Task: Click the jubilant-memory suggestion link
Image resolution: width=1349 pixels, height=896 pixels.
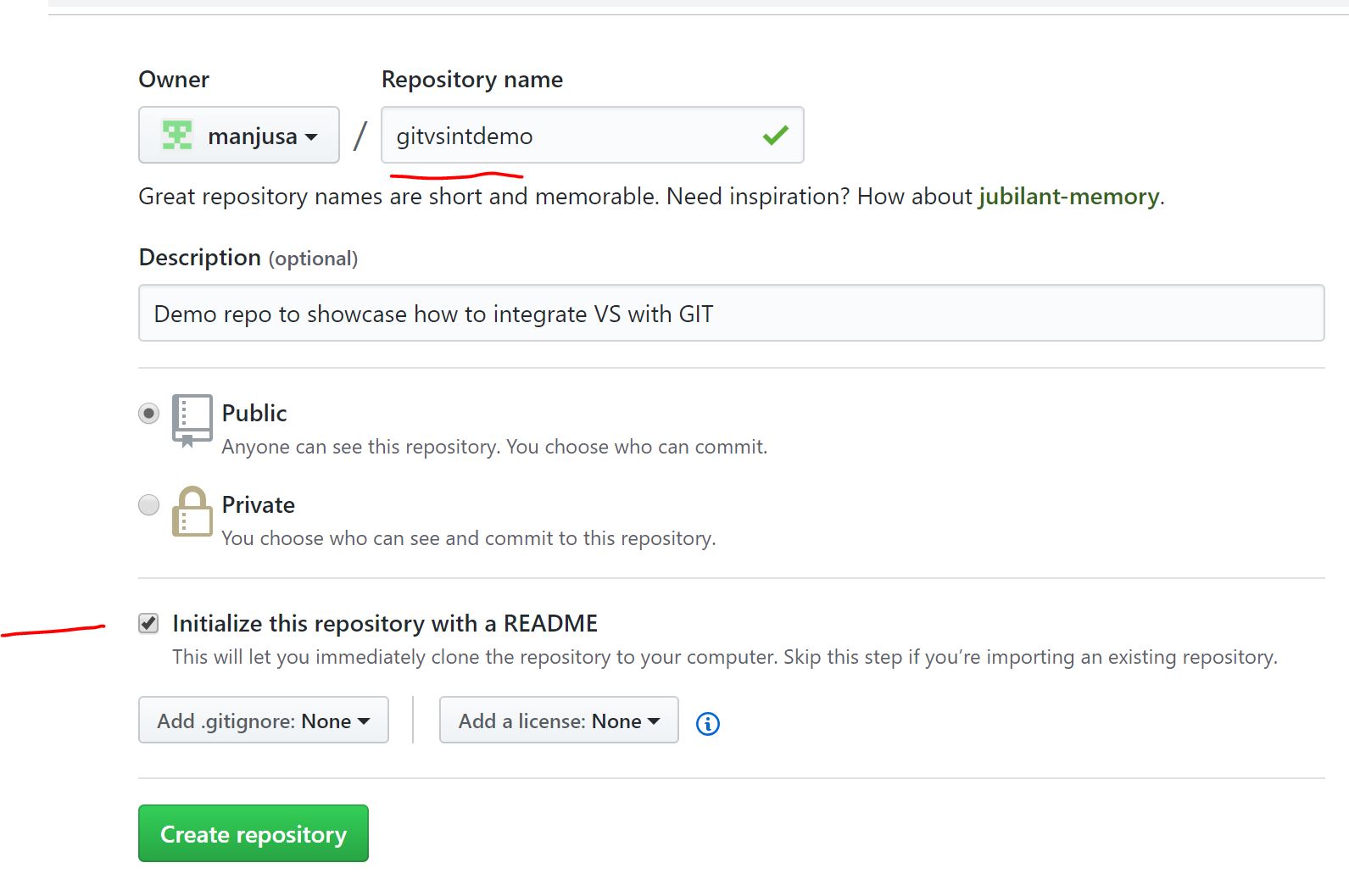Action: pyautogui.click(x=1068, y=197)
